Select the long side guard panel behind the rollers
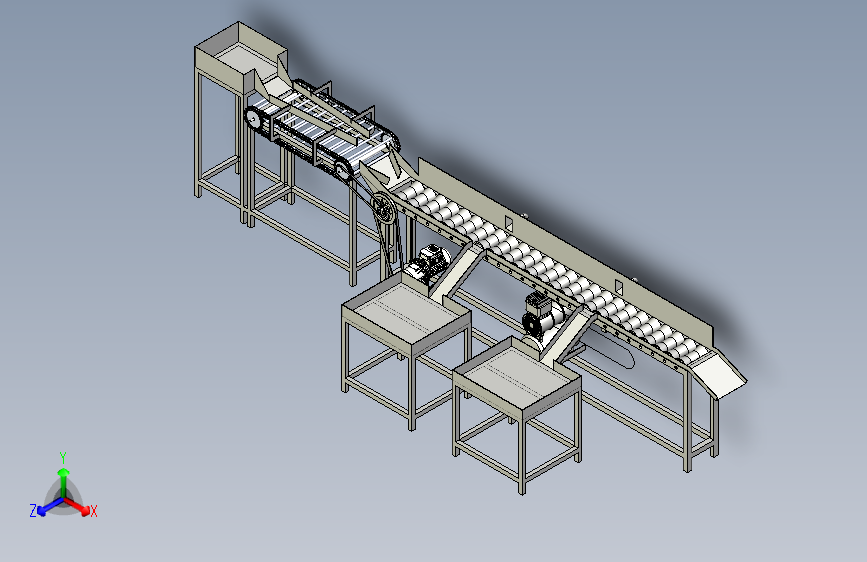 pyautogui.click(x=565, y=251)
